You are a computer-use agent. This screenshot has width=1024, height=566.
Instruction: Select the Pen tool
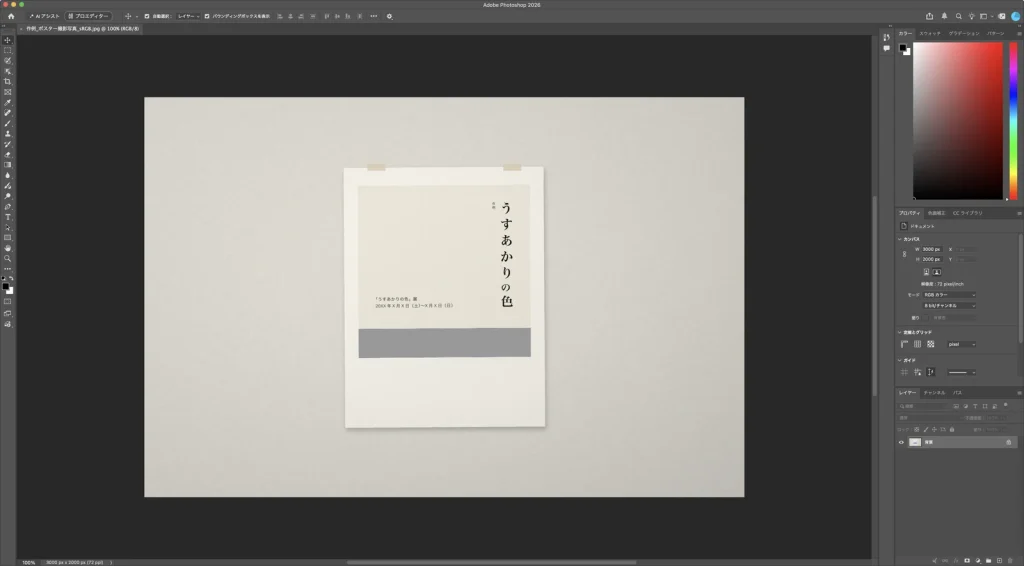8,207
